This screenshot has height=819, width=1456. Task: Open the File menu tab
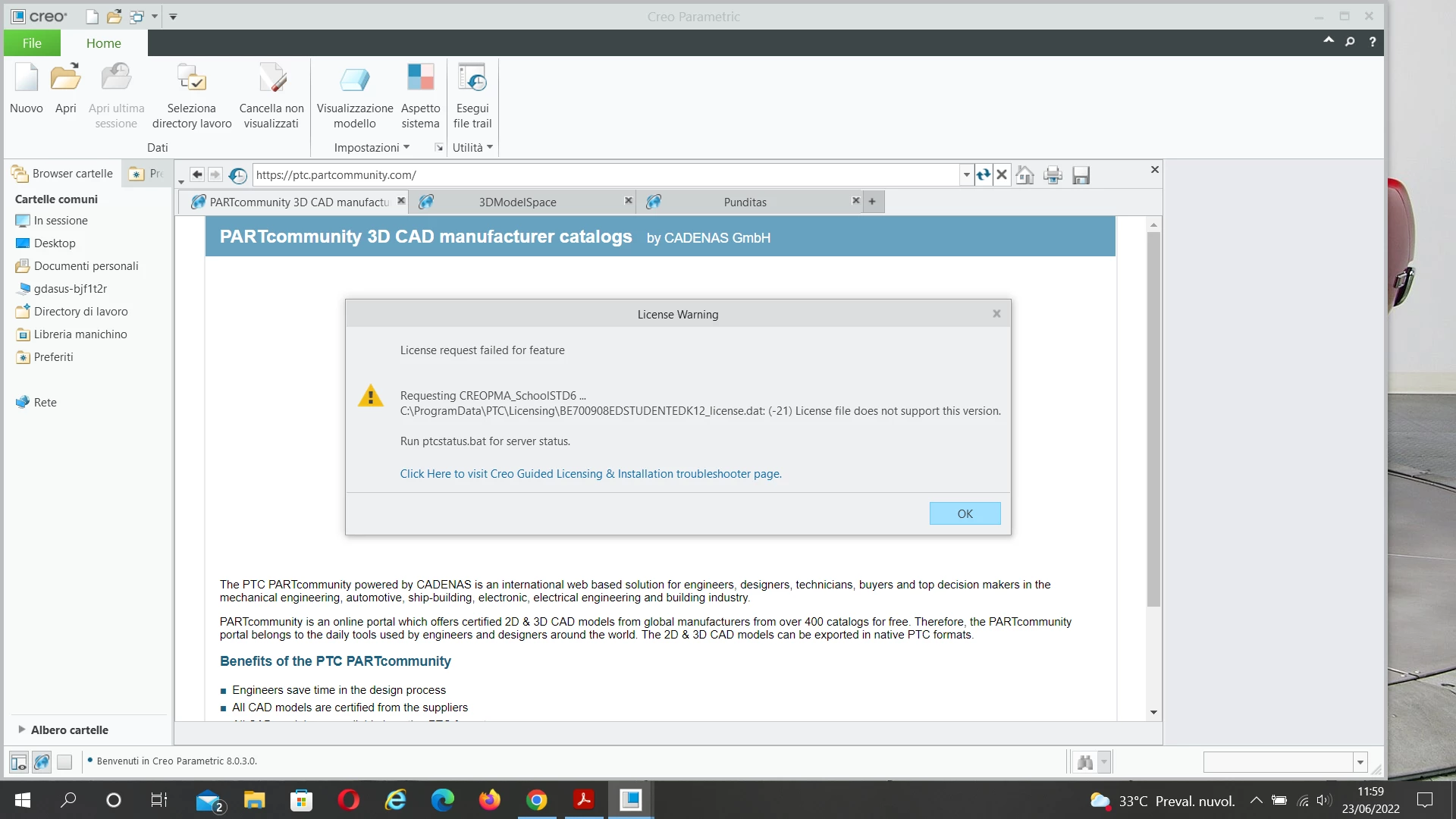(32, 43)
